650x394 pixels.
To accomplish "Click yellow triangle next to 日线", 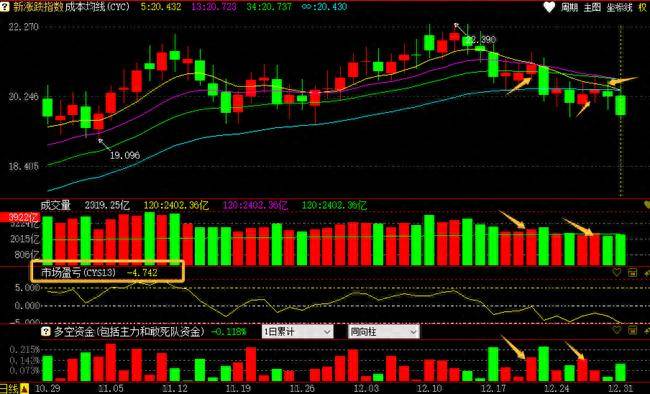I will (24, 389).
